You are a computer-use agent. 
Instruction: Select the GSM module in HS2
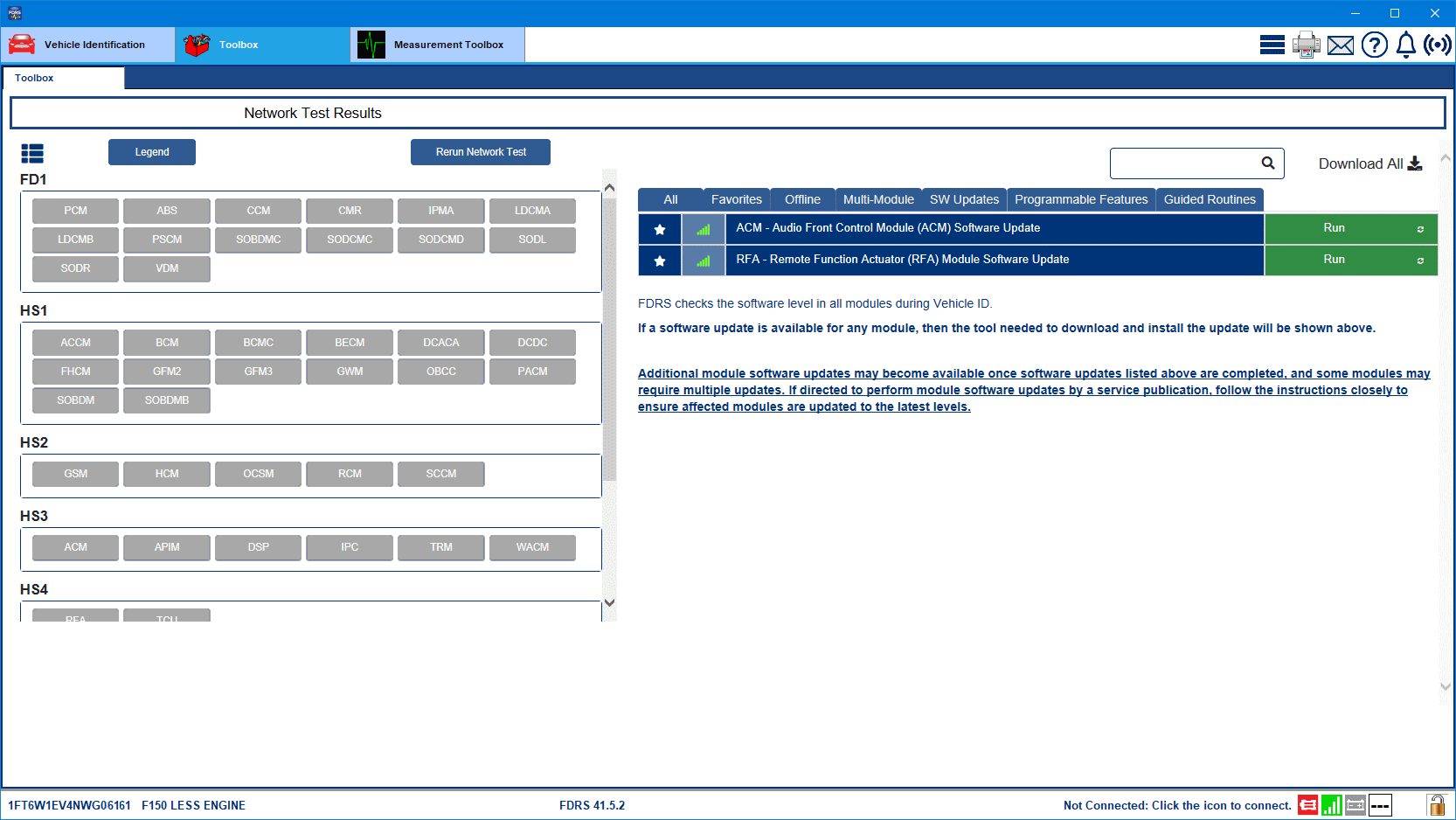coord(75,474)
